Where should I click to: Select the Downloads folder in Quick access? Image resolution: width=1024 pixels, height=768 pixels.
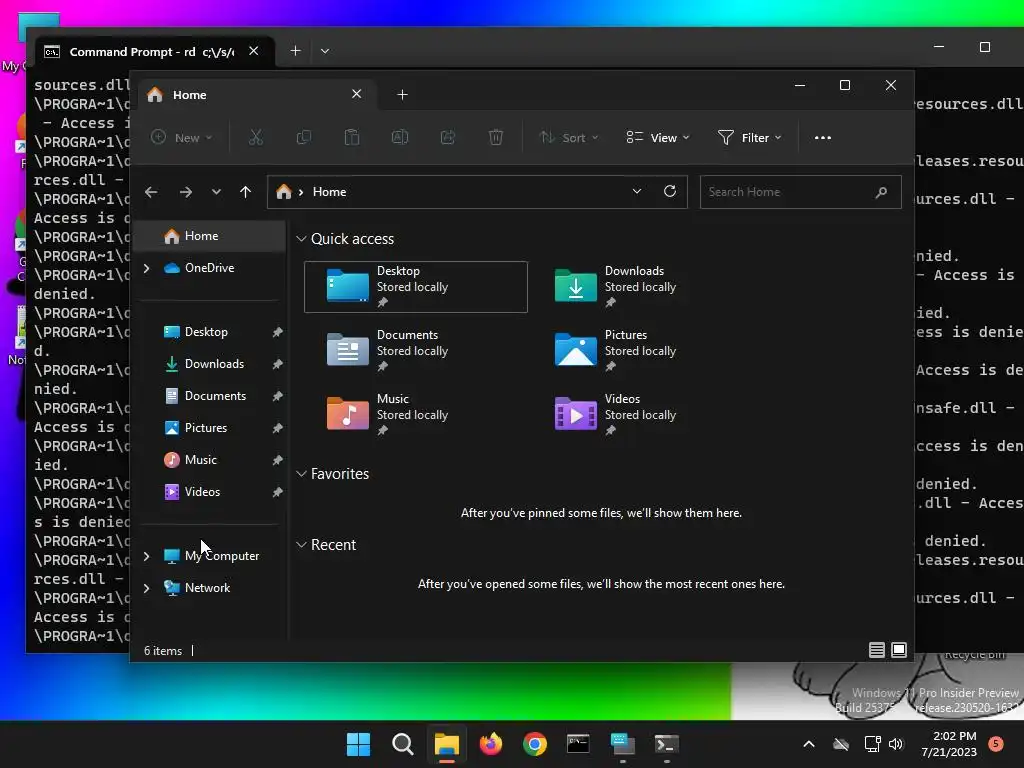coord(643,287)
